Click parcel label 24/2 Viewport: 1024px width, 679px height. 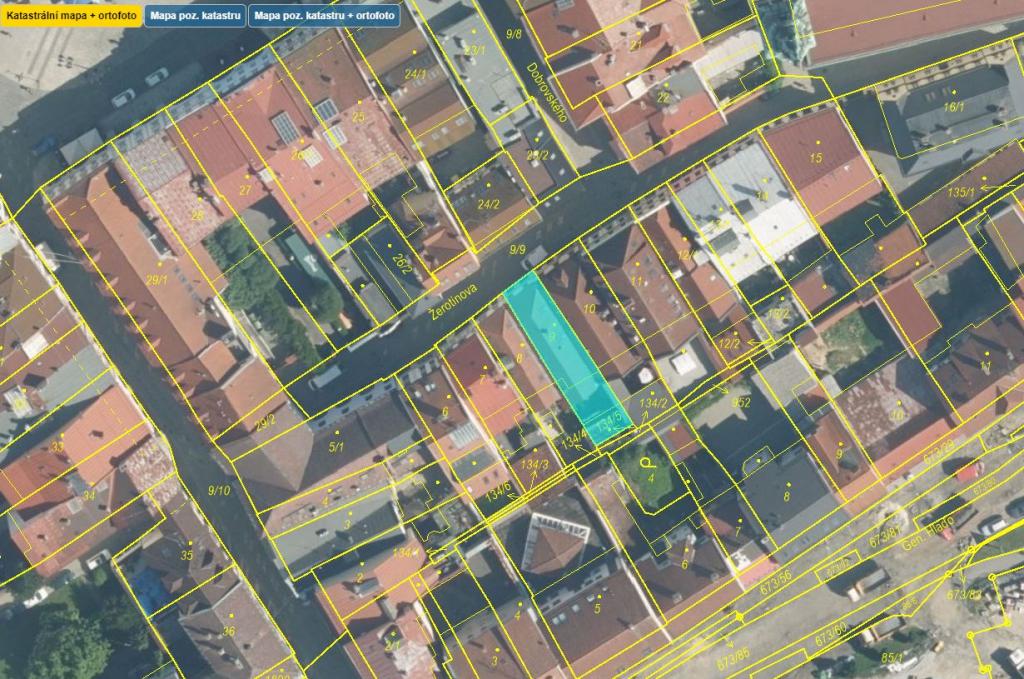tap(488, 204)
